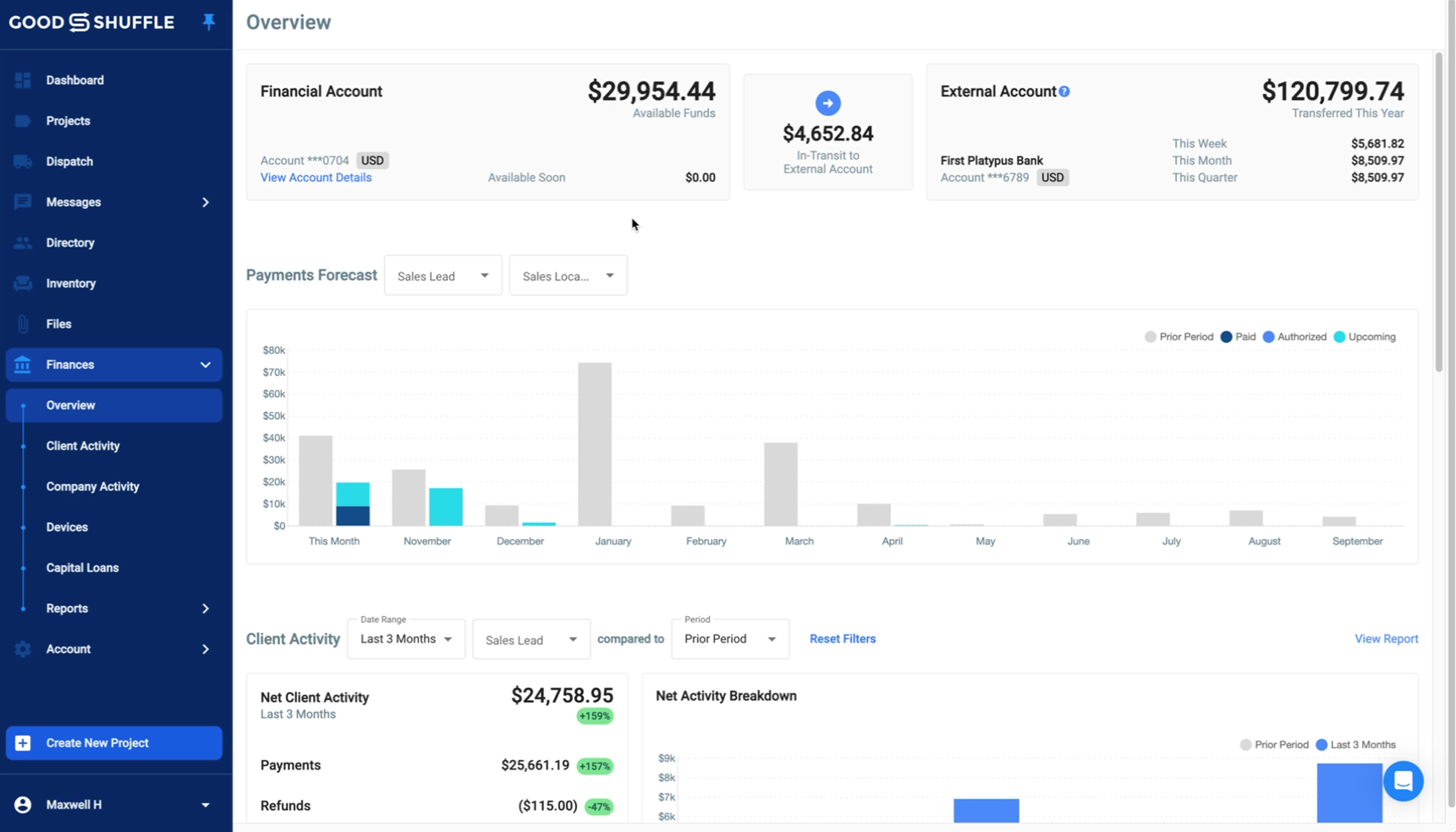Open Payments Forecast Sales Lead dropdown
Image resolution: width=1456 pixels, height=832 pixels.
[442, 276]
